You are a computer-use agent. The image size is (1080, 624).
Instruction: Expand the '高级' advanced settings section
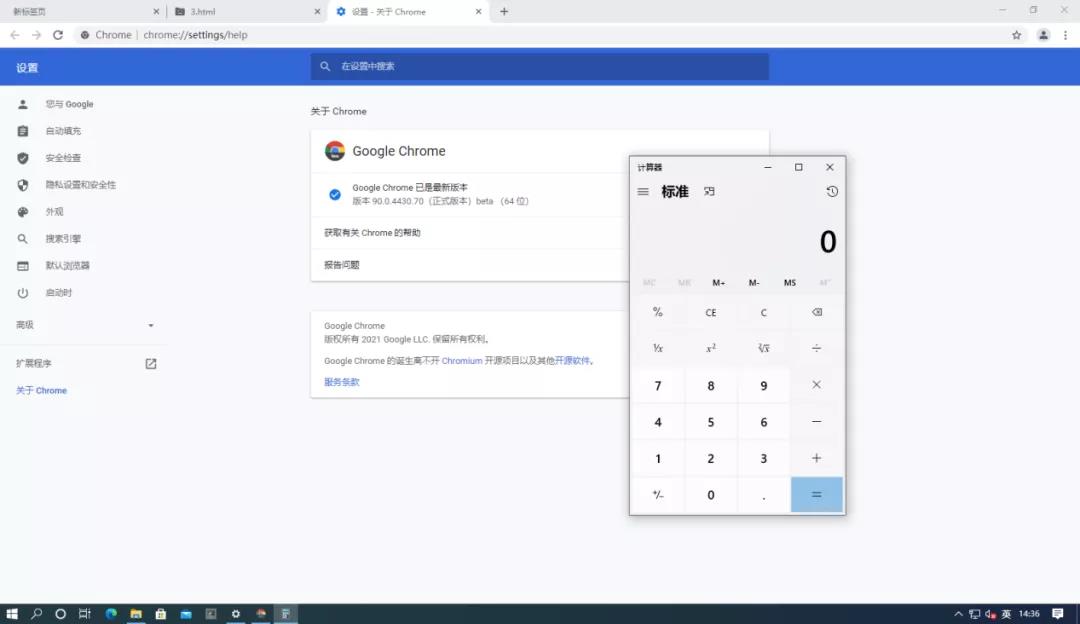tap(83, 325)
